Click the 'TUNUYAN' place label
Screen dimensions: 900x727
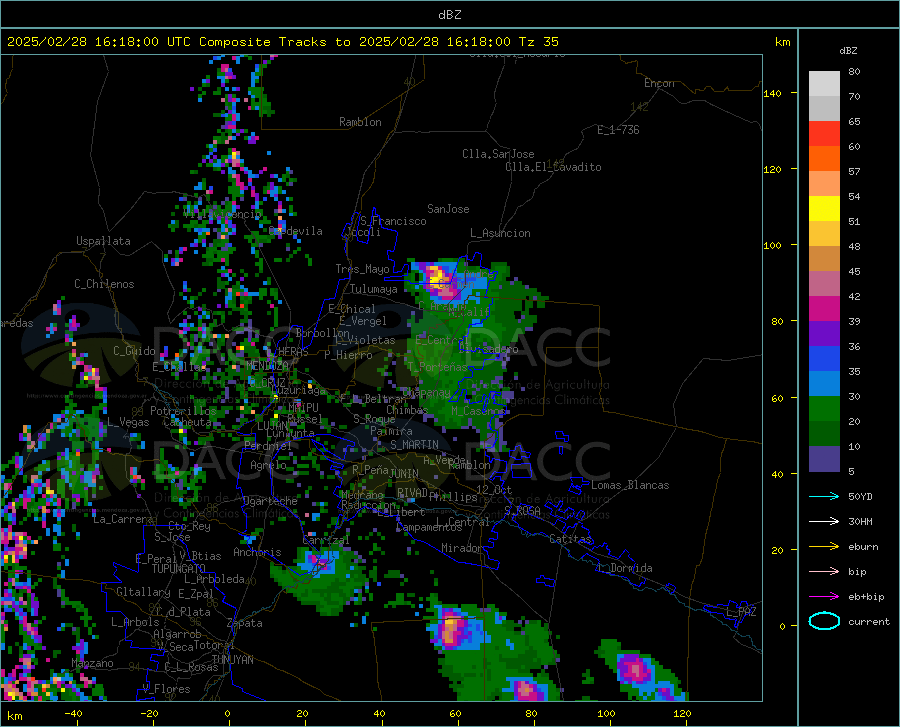coord(232,659)
